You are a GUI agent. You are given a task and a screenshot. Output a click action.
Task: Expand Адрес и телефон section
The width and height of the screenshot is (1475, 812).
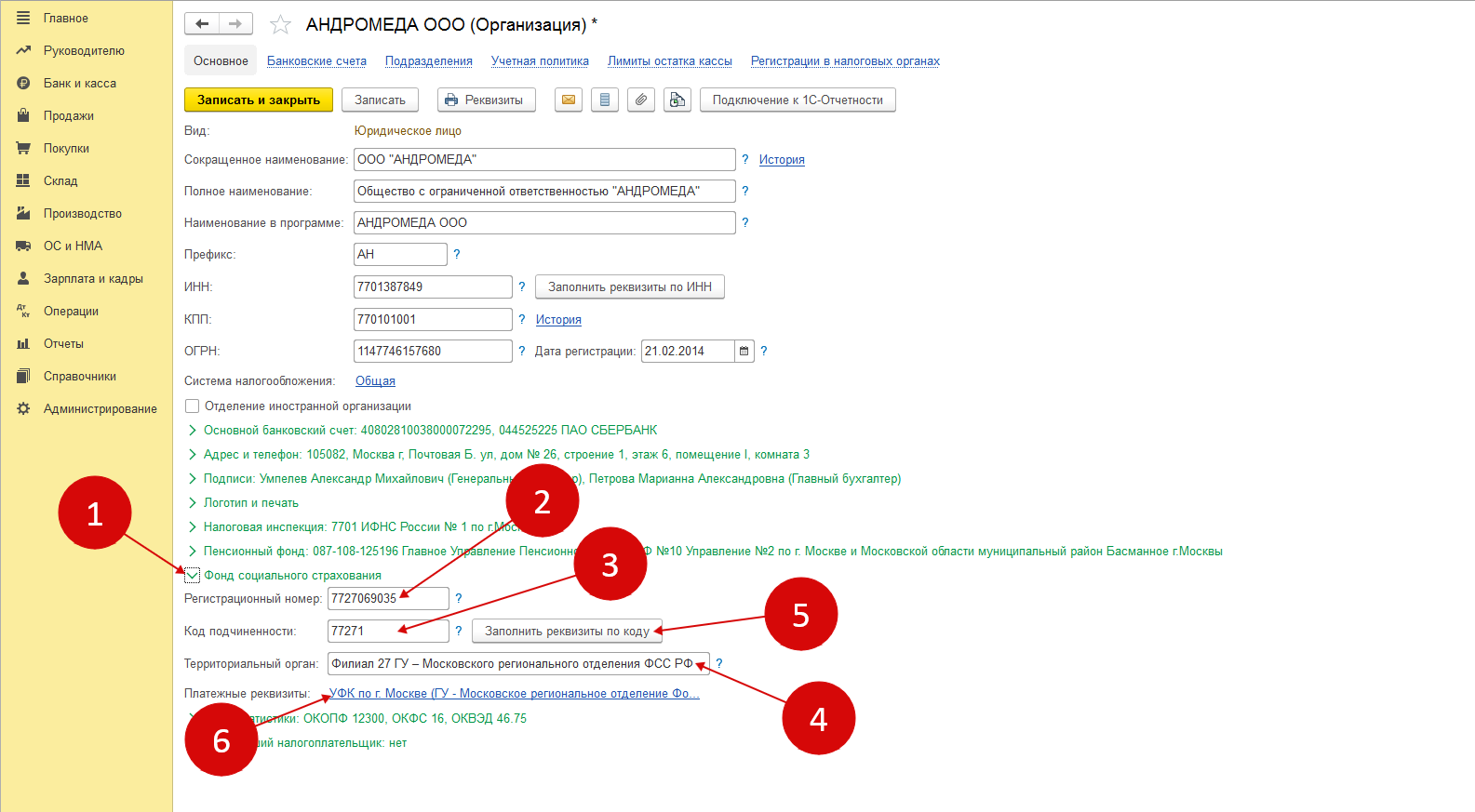coord(193,455)
